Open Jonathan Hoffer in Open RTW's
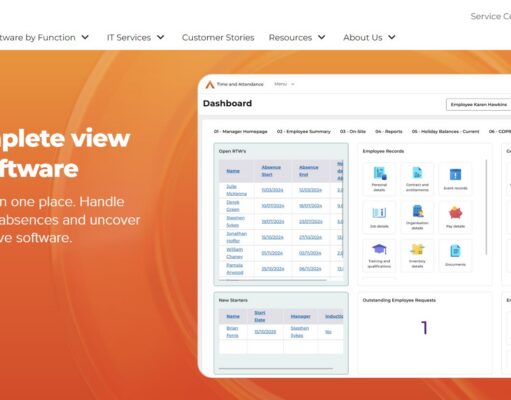The image size is (511, 400). point(236,237)
